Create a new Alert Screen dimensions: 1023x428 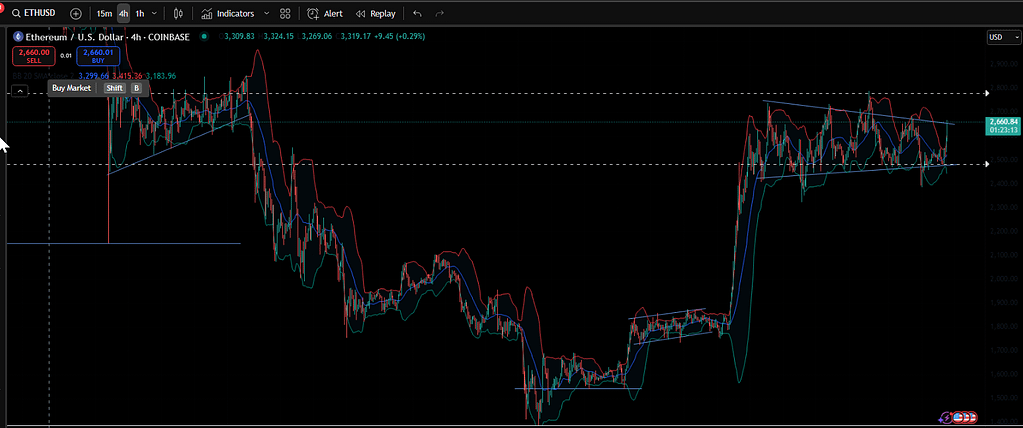[325, 14]
